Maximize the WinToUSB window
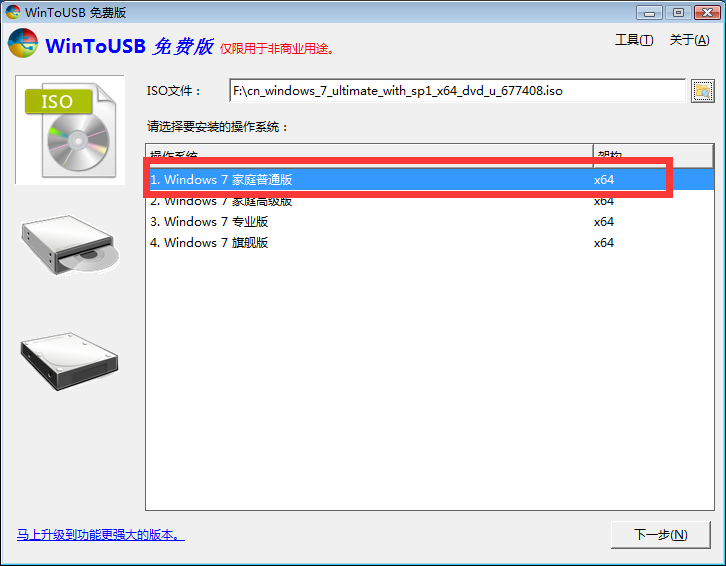Screen dimensions: 726x566 coord(678,13)
